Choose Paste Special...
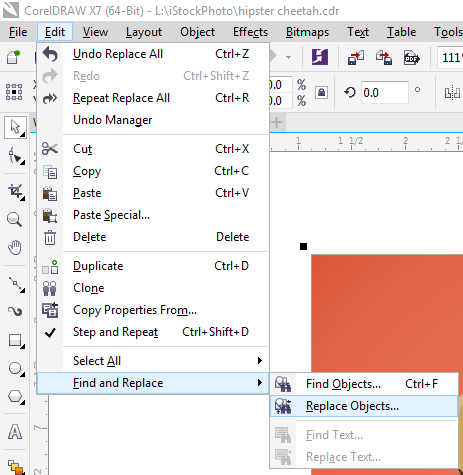Image resolution: width=463 pixels, height=475 pixels. click(x=153, y=215)
